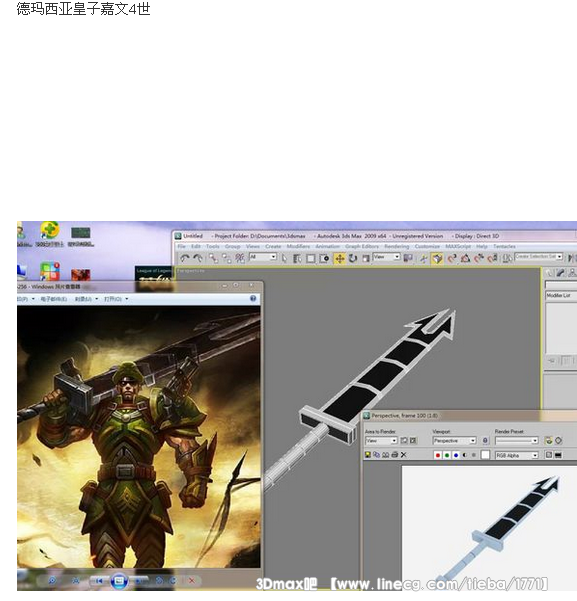Open the 'RGB Alpha' channel dropdown
This screenshot has height=601, width=577.
click(517, 455)
